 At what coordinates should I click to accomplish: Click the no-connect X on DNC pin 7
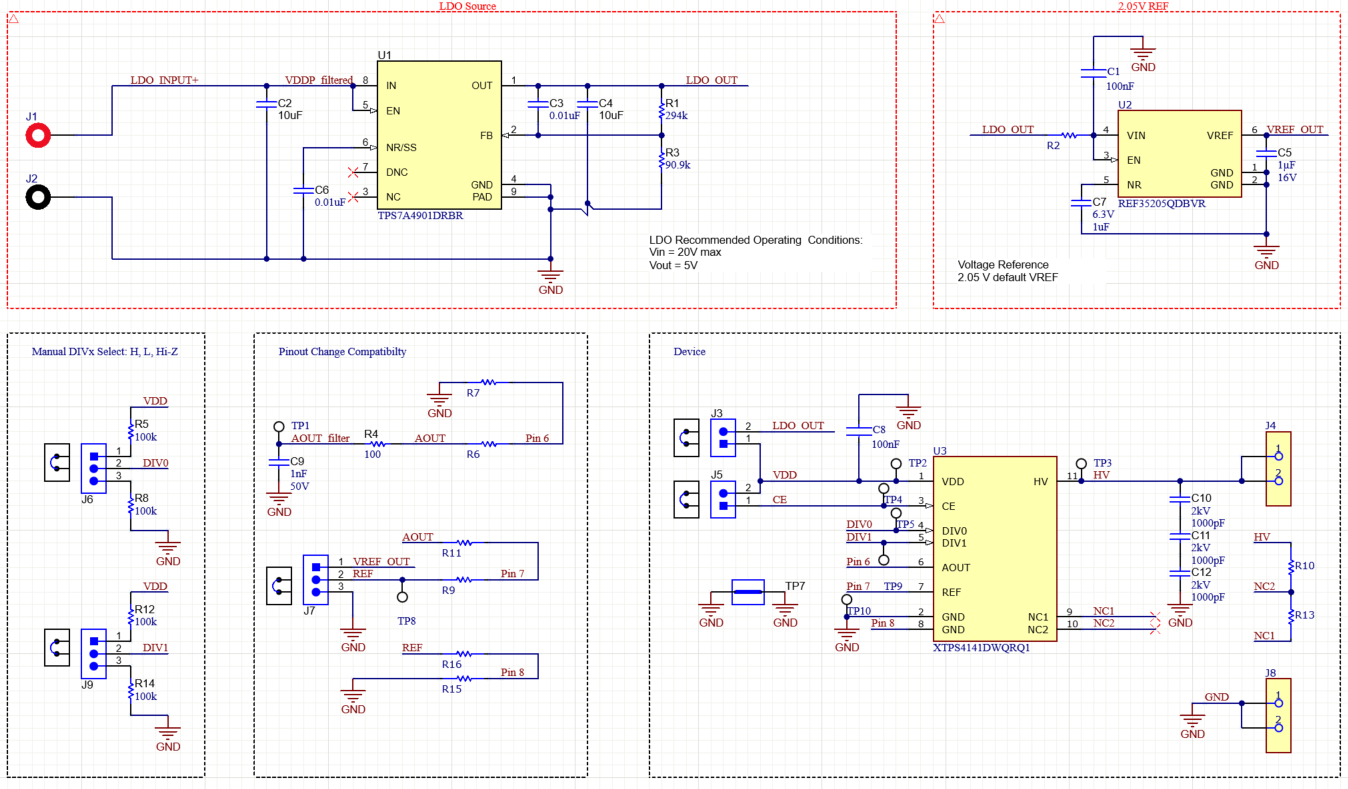pyautogui.click(x=352, y=172)
